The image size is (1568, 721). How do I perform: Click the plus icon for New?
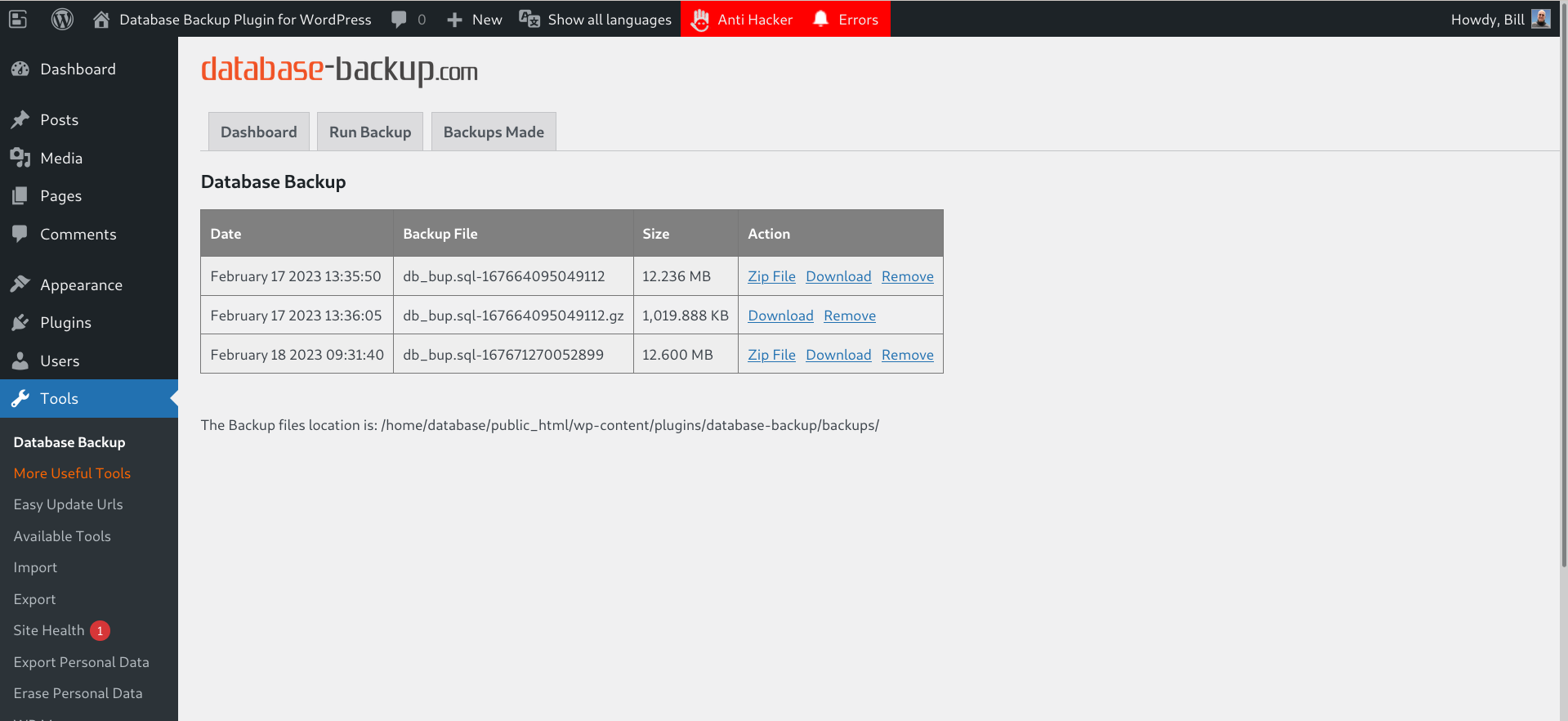tap(454, 20)
